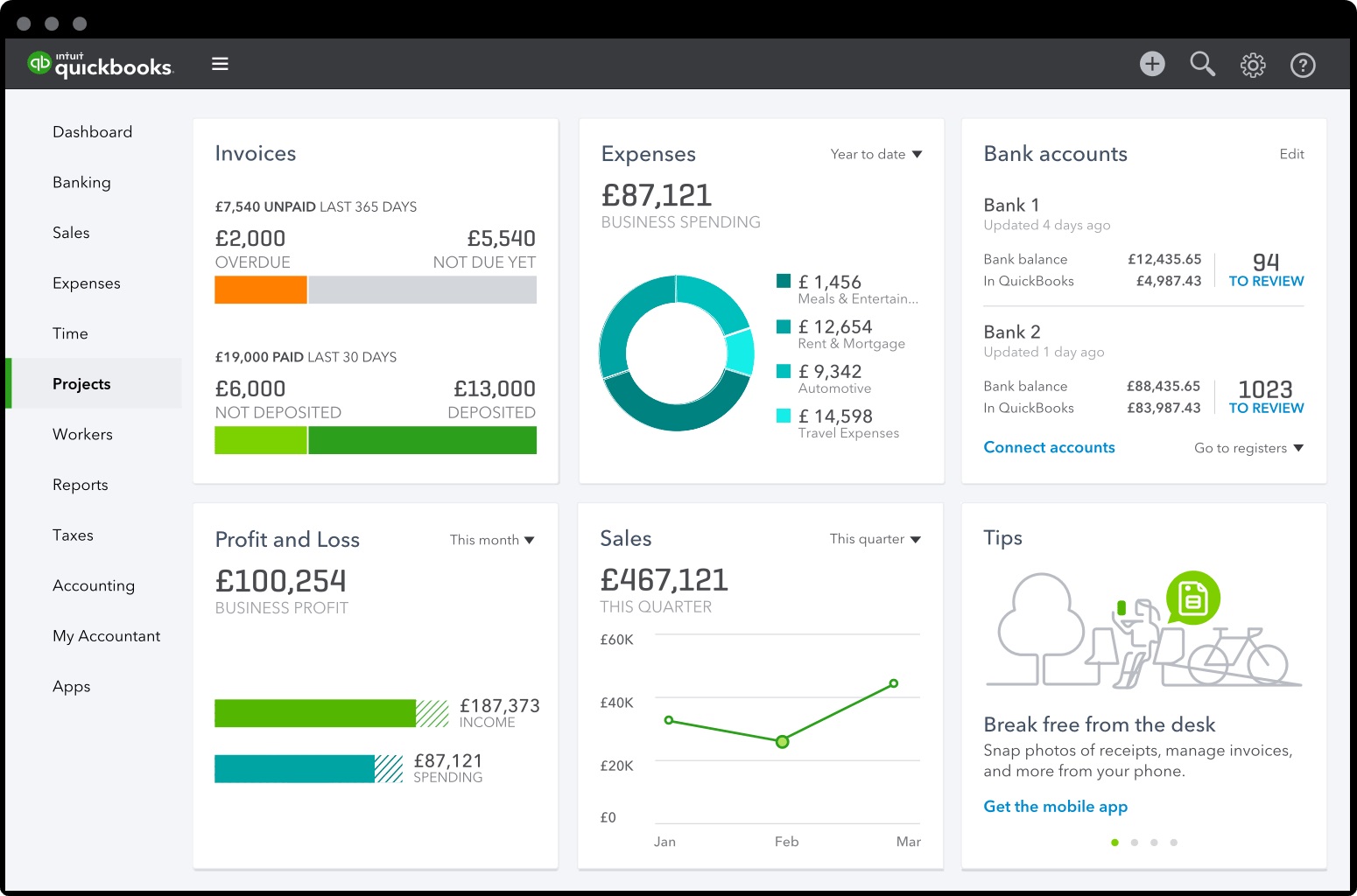
Task: Go to the Dashboard page
Action: pyautogui.click(x=92, y=131)
